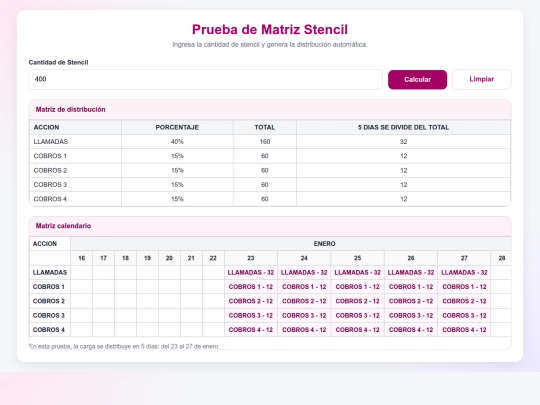Click the Matriz calendario section header
The width and height of the screenshot is (540, 405).
pyautogui.click(x=270, y=226)
